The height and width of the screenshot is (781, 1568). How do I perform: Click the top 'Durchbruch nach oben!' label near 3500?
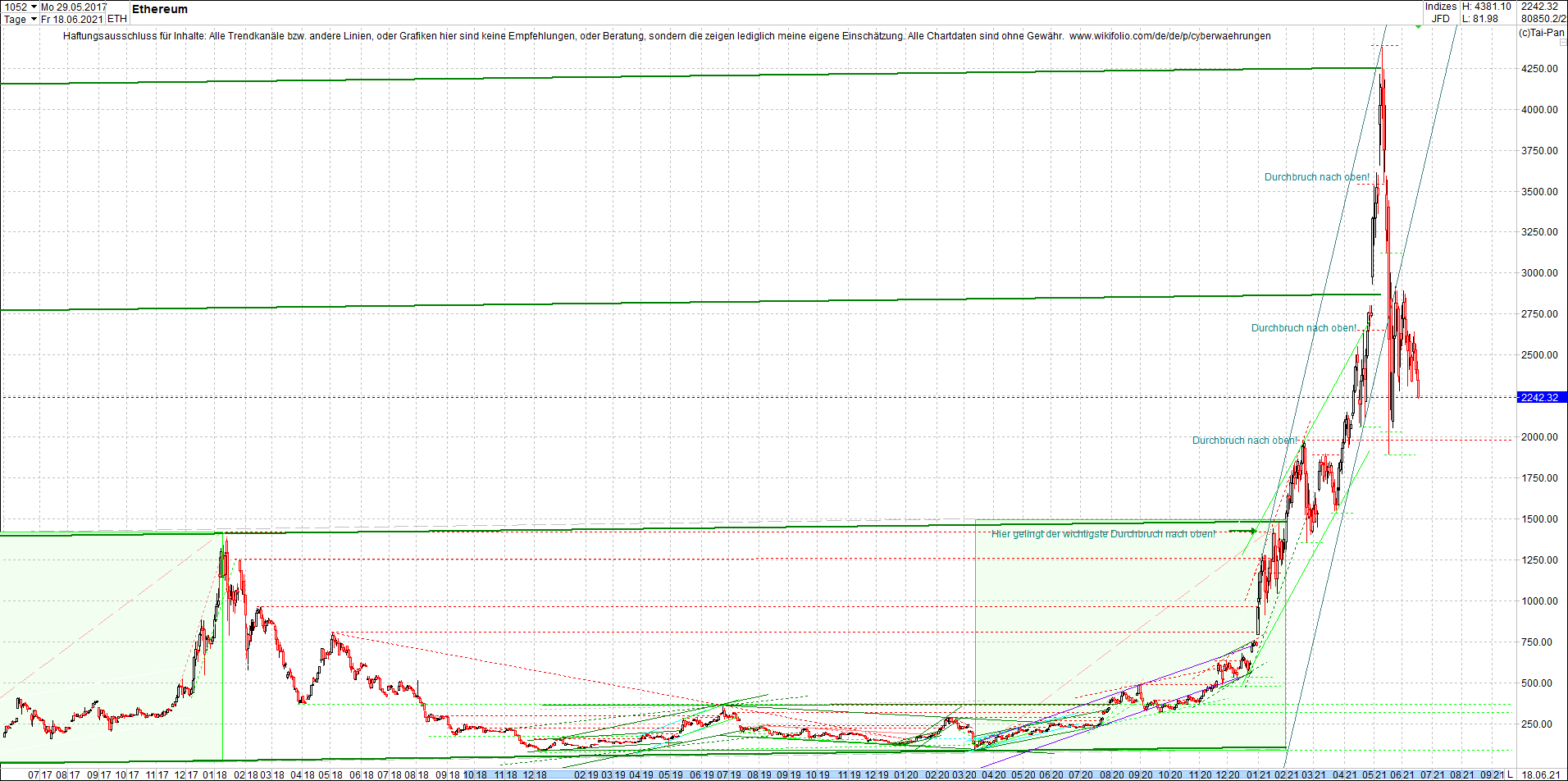point(1317,177)
